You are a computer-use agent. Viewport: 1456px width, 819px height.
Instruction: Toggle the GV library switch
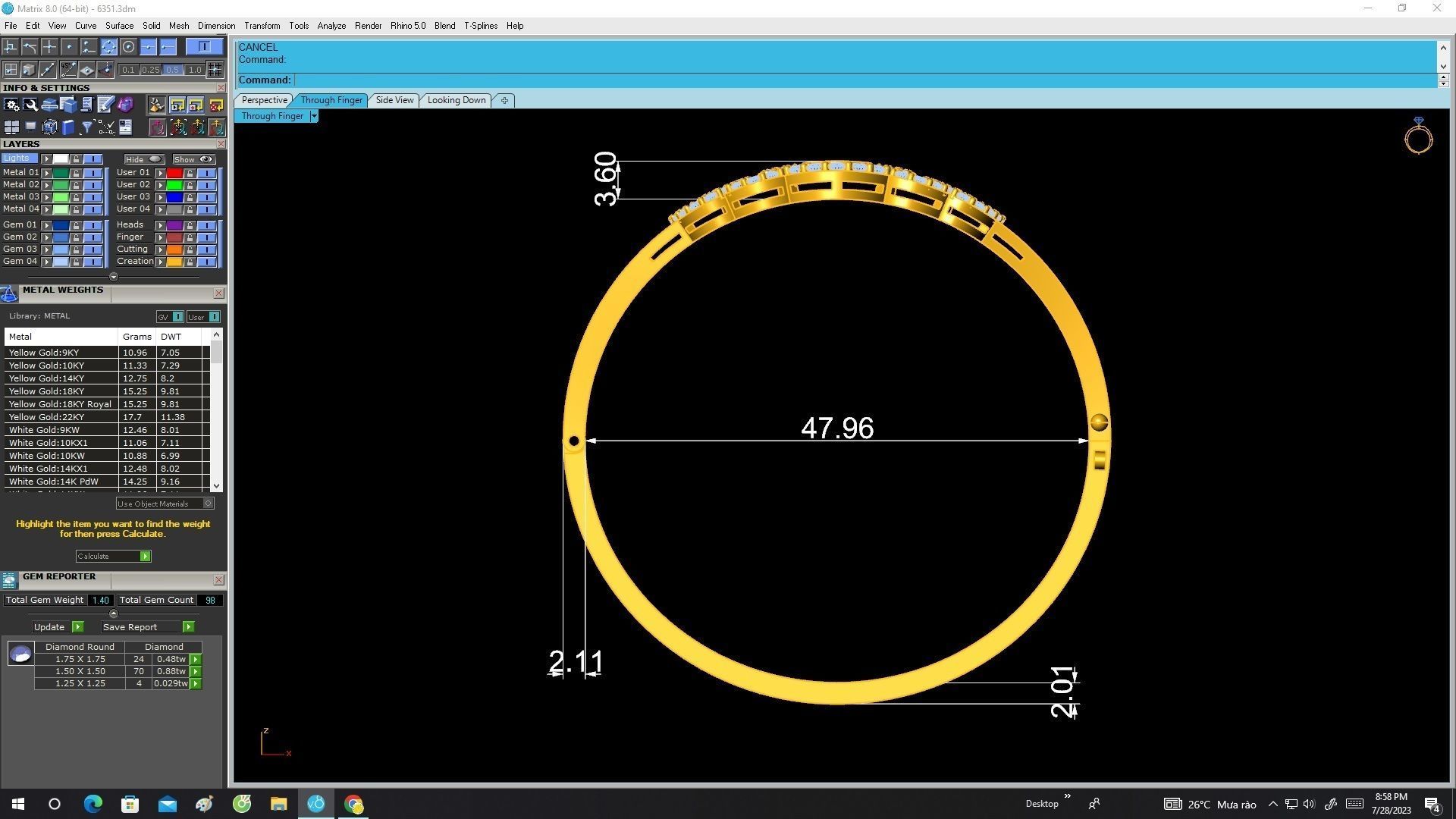[x=177, y=317]
